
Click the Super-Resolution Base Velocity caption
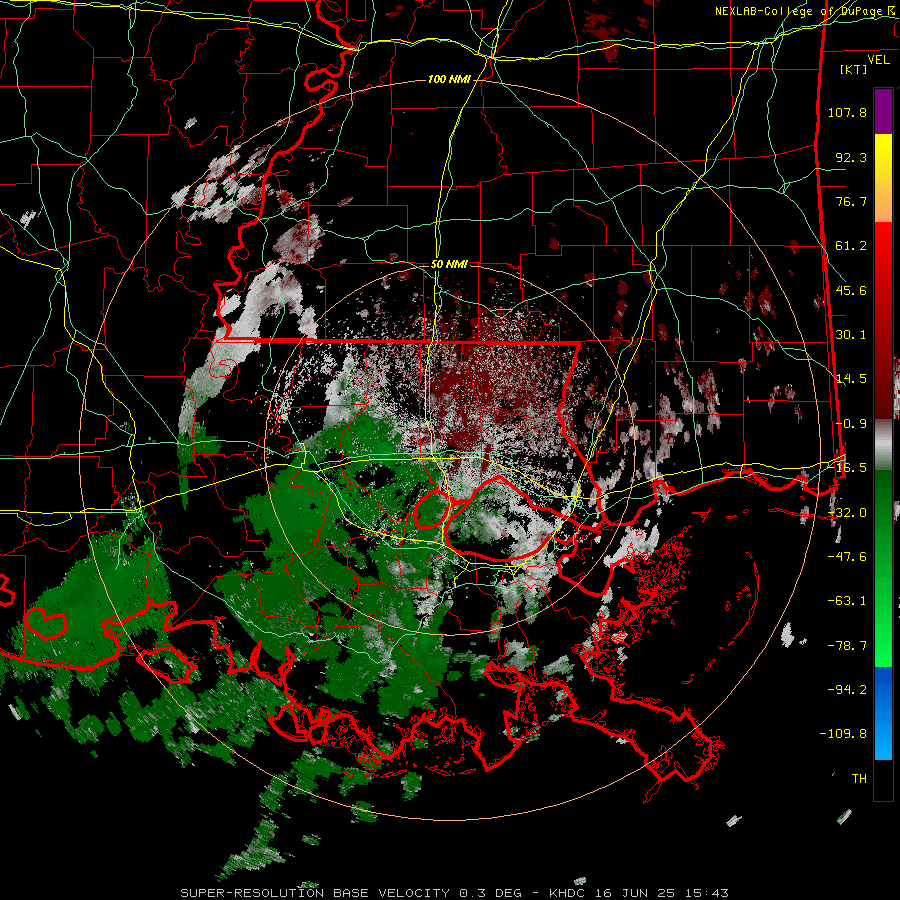[455, 893]
